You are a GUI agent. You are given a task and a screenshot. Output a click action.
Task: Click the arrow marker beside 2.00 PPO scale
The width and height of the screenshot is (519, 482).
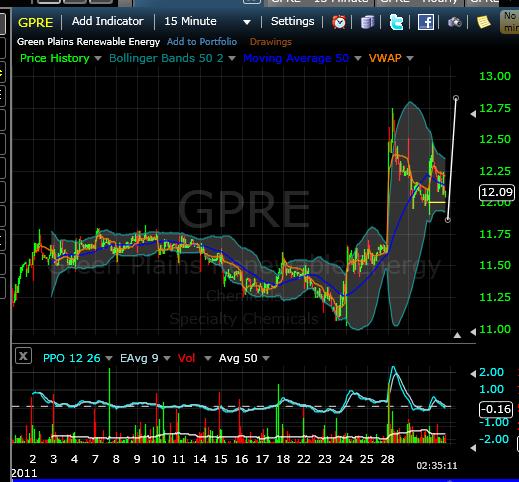coord(473,374)
